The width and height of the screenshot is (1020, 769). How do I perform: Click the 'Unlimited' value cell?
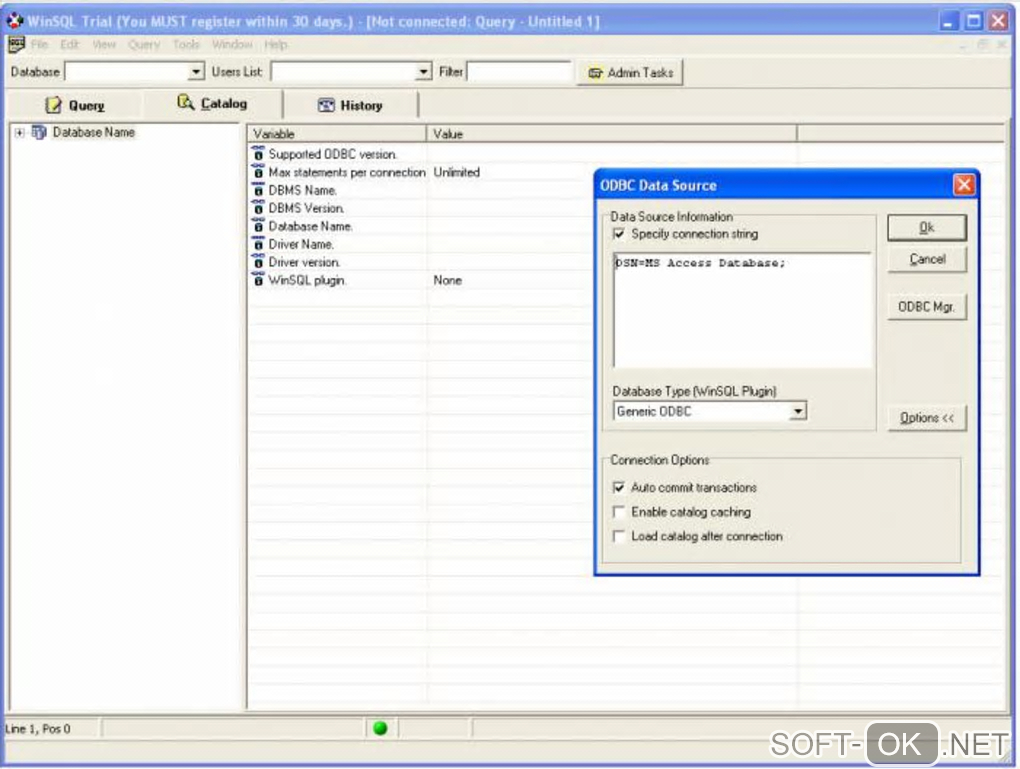tap(457, 172)
